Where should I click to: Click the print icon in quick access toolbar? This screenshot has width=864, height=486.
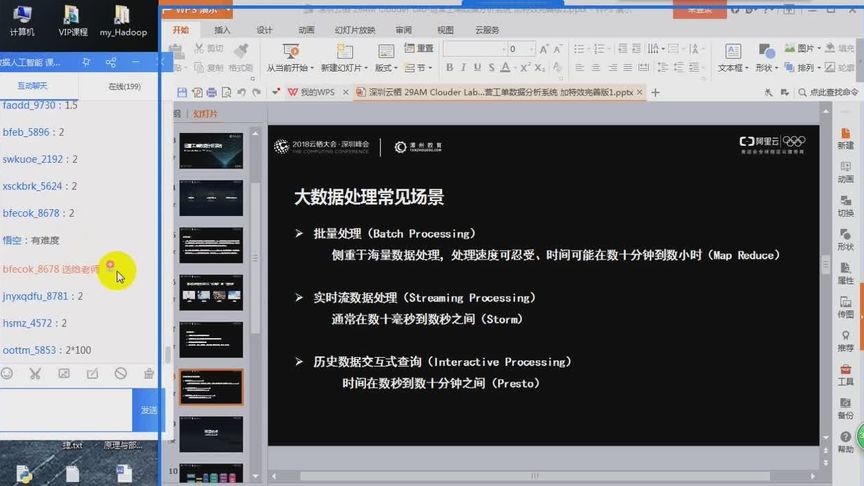coord(212,93)
